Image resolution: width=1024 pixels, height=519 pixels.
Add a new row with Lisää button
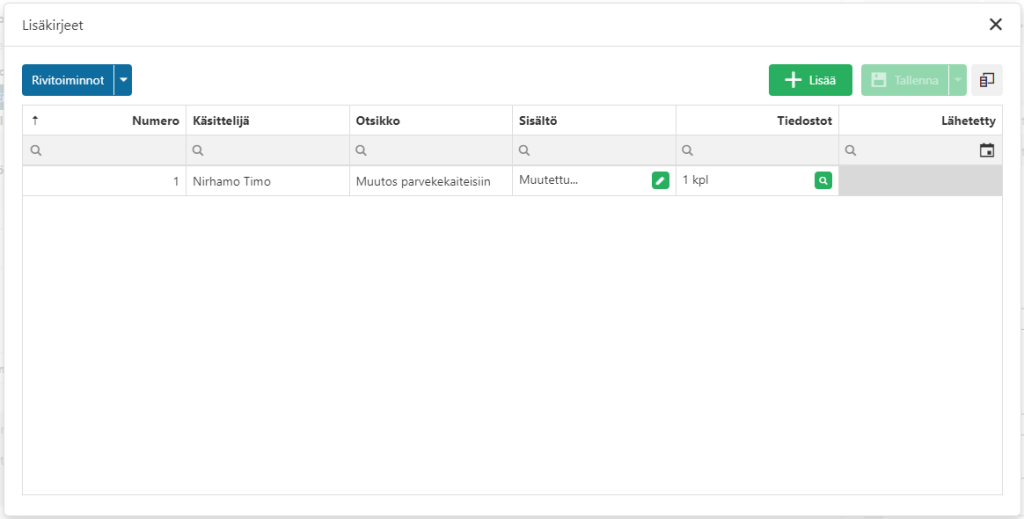pyautogui.click(x=810, y=80)
